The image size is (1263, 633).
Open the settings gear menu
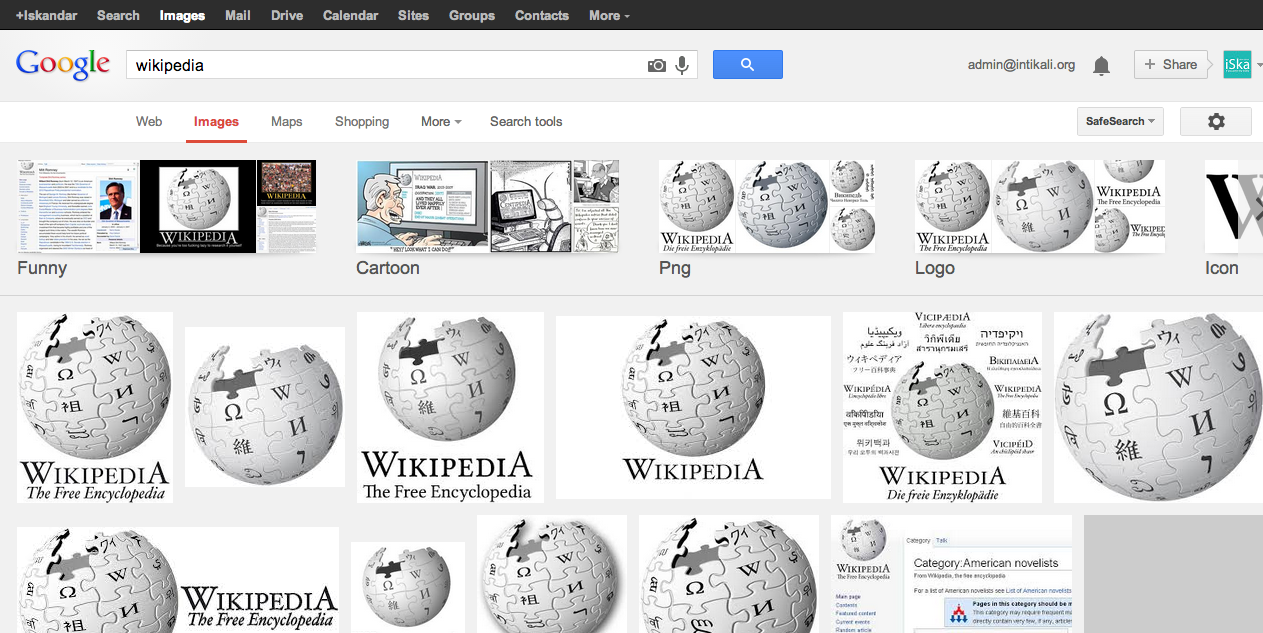[1216, 121]
